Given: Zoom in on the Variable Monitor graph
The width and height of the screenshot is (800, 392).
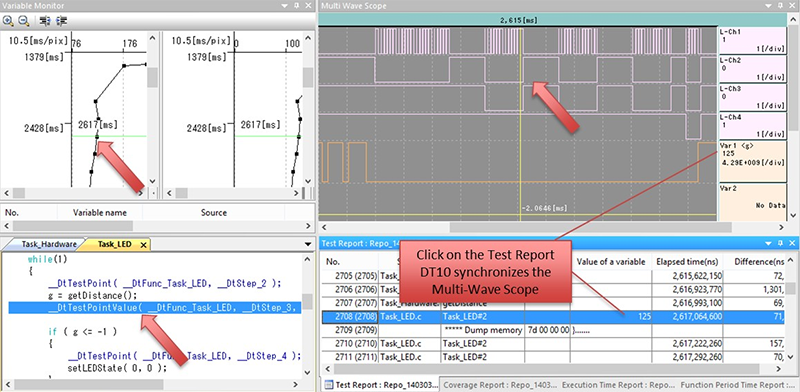Looking at the screenshot, I should pos(8,21).
